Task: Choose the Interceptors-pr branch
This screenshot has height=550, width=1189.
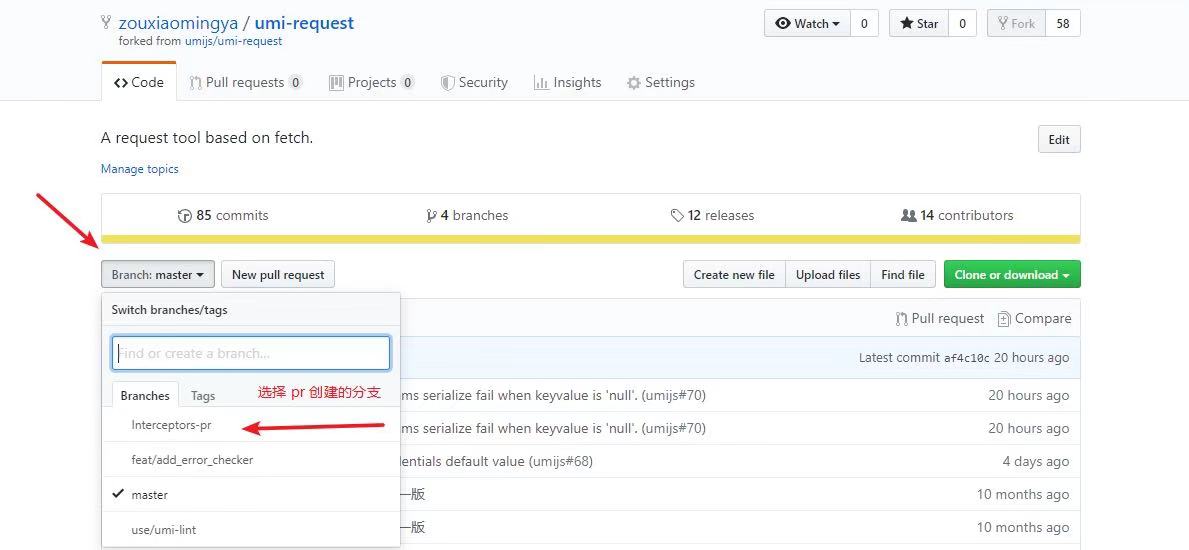Action: tap(251, 425)
